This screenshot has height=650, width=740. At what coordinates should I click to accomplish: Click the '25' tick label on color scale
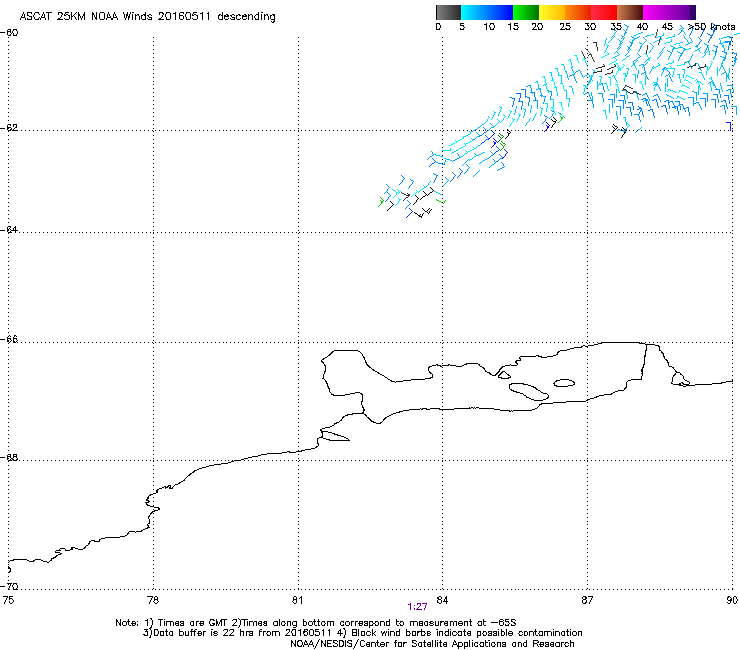[x=565, y=26]
